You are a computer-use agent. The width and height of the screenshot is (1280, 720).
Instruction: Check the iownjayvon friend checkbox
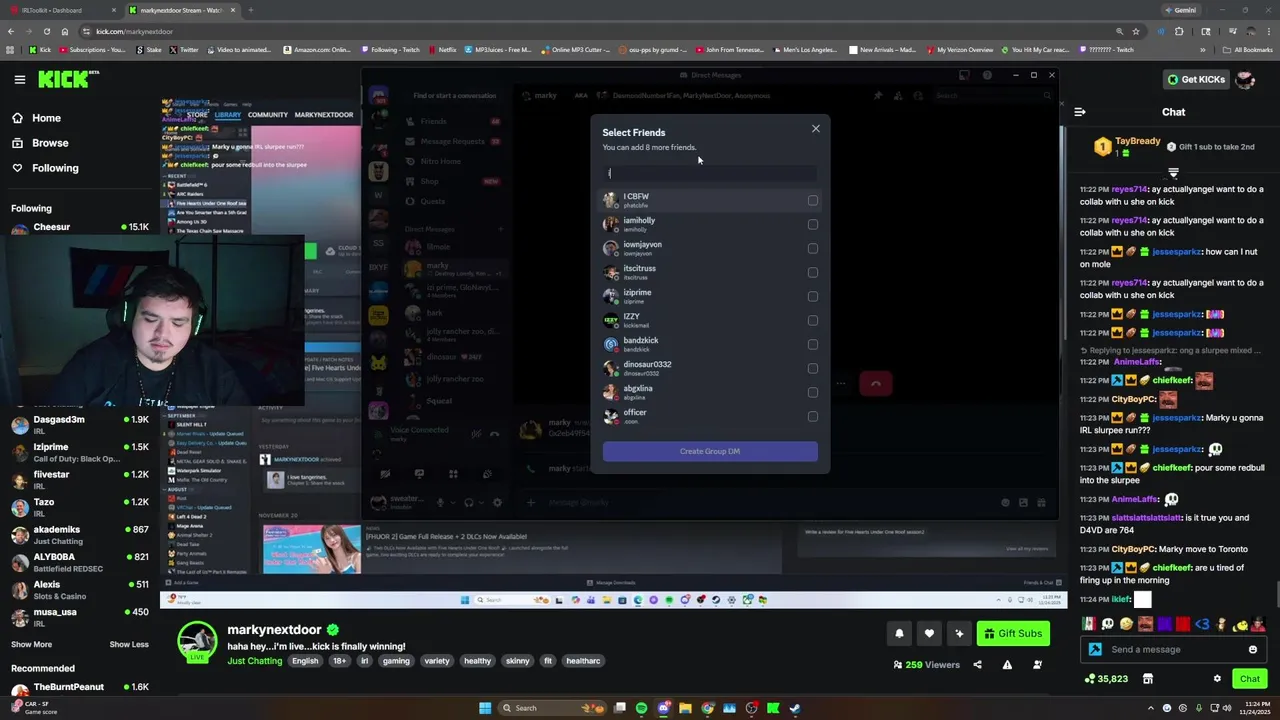[x=813, y=249]
